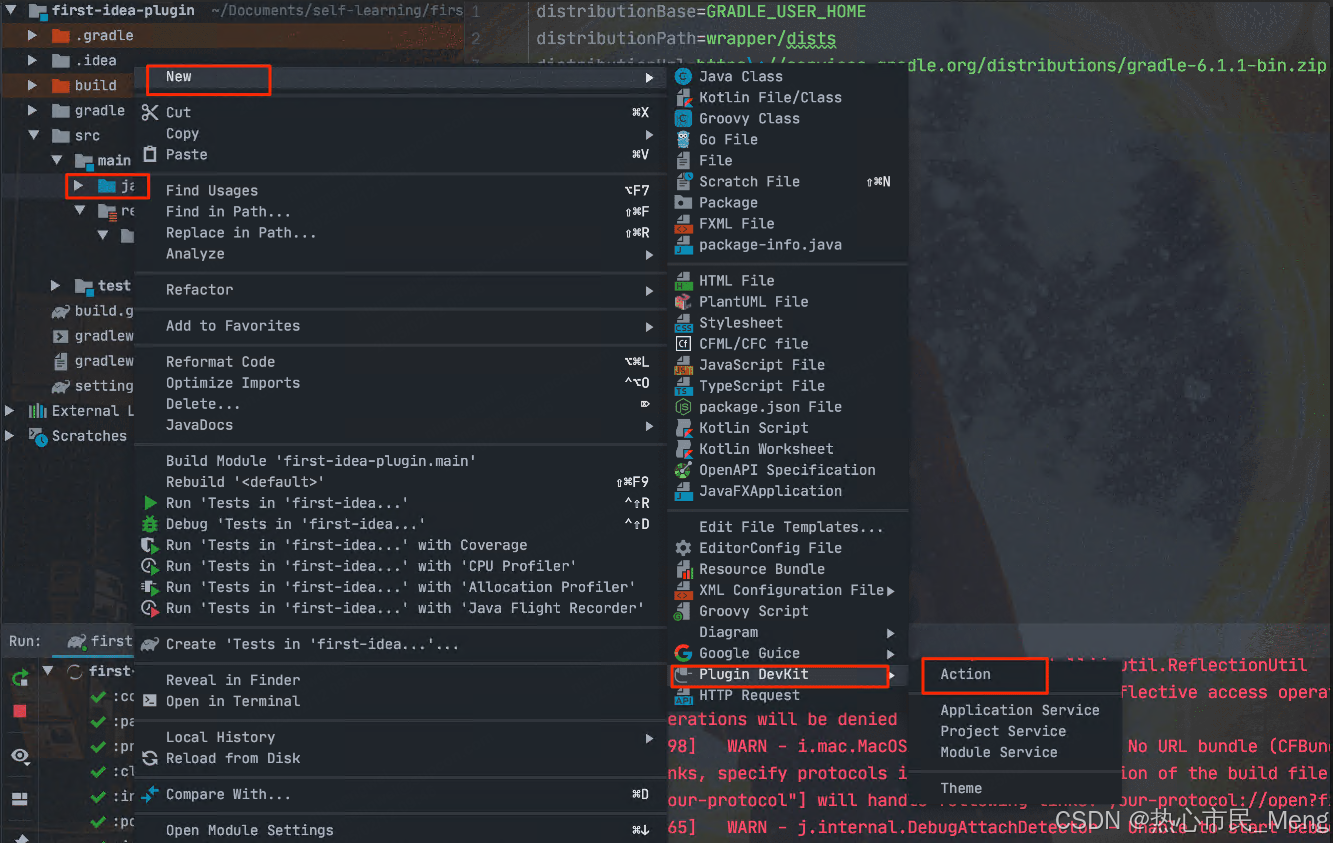Click the green Rerun icon in Run panel
This screenshot has height=843, width=1333.
tap(20, 678)
